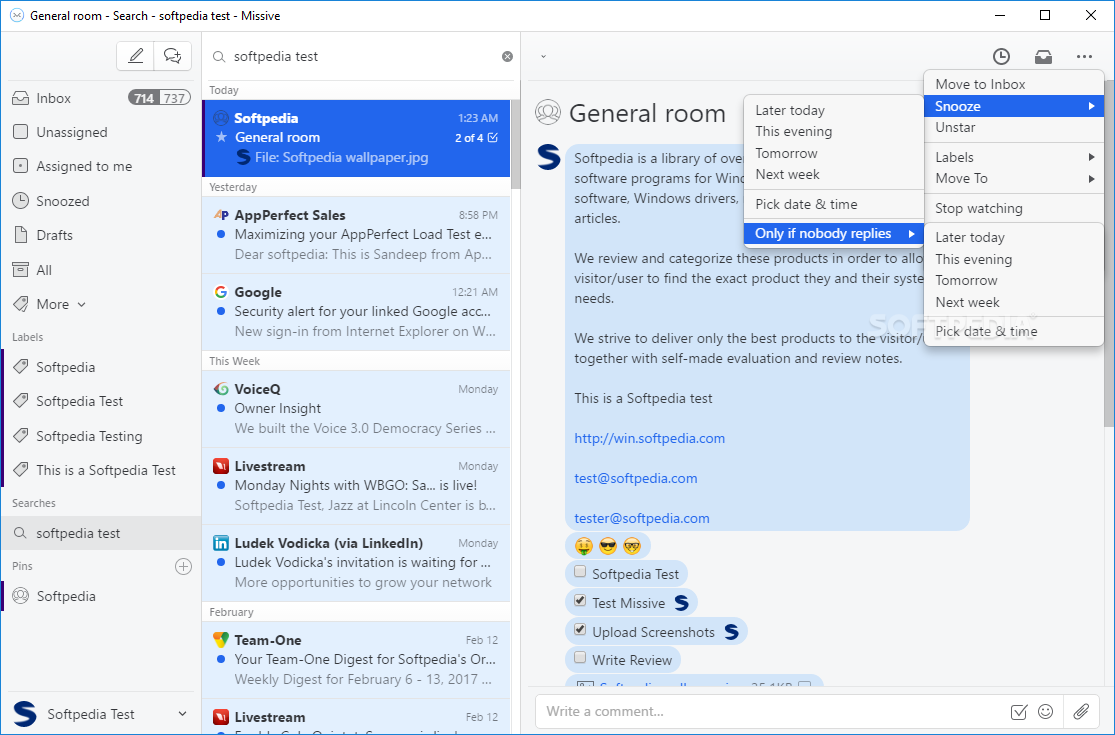This screenshot has height=735, width=1115.
Task: Open the three-dots more options menu
Action: (1084, 57)
